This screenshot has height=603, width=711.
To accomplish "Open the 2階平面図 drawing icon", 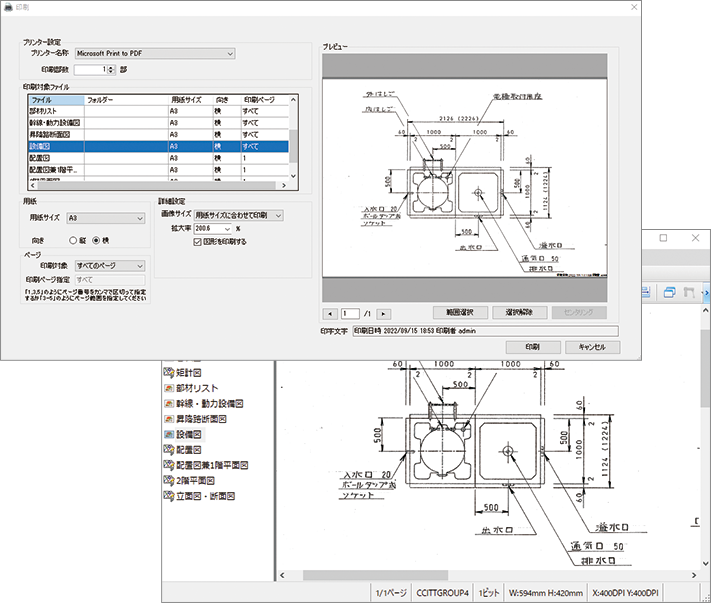I will [168, 481].
